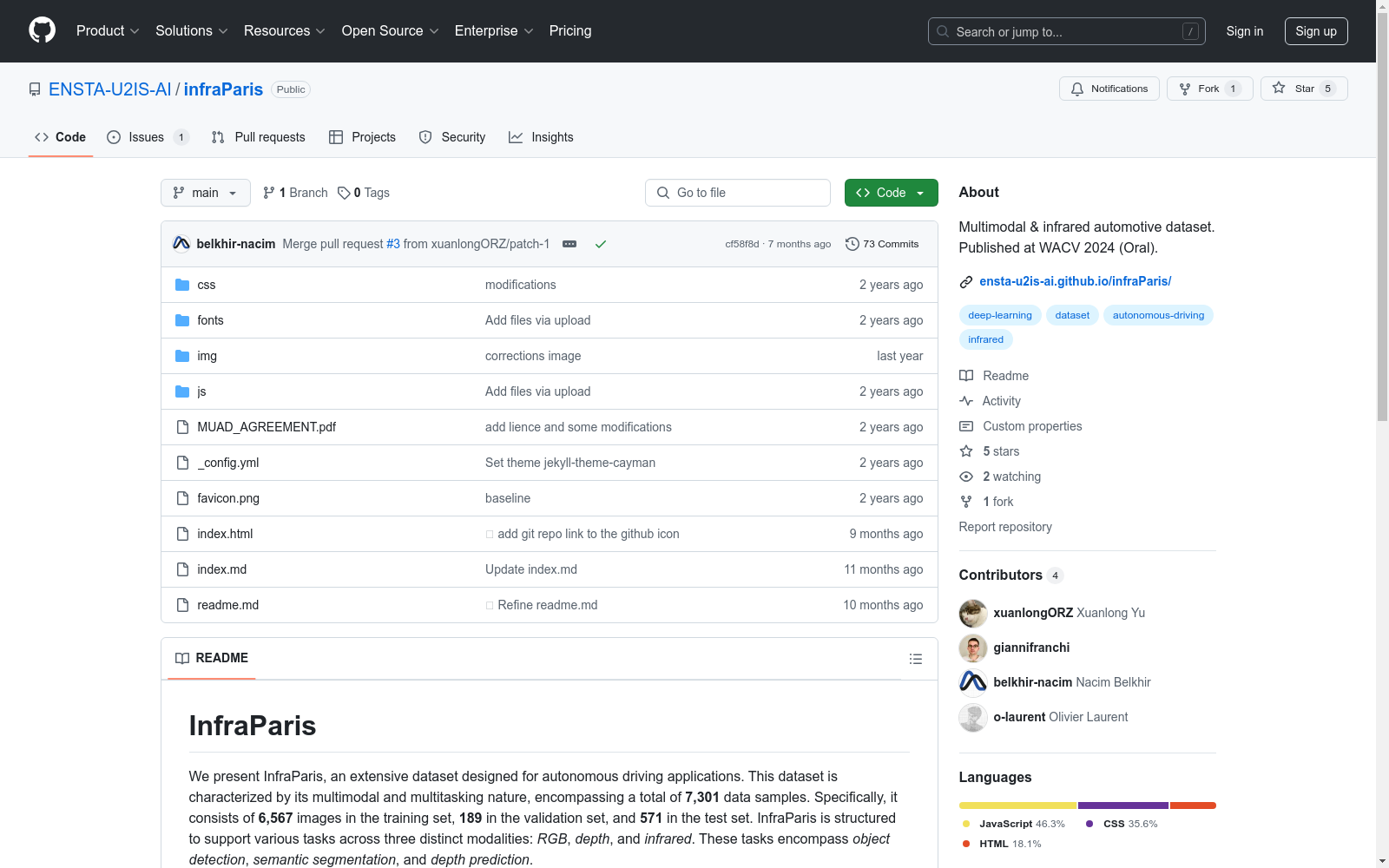Select the README tab
This screenshot has height=868, width=1389.
(x=212, y=659)
